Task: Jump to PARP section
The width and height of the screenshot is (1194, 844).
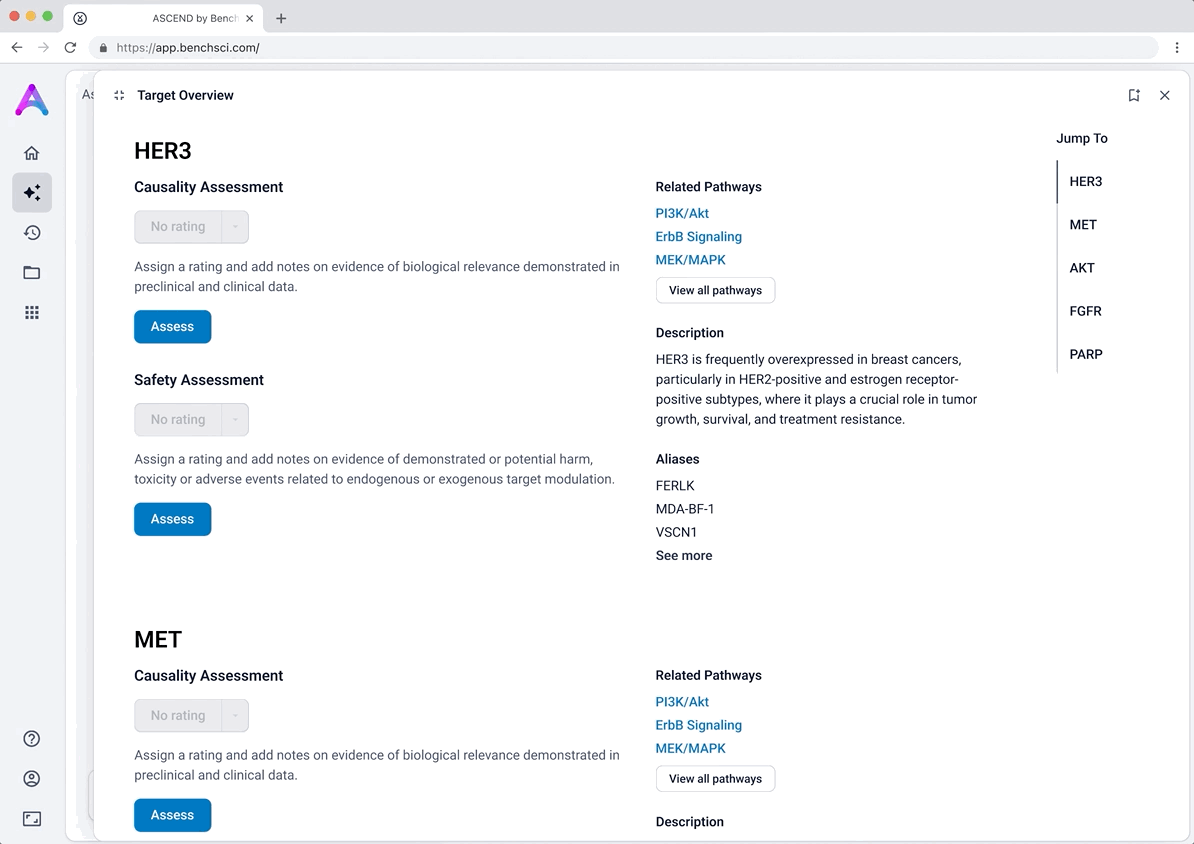Action: [x=1086, y=354]
